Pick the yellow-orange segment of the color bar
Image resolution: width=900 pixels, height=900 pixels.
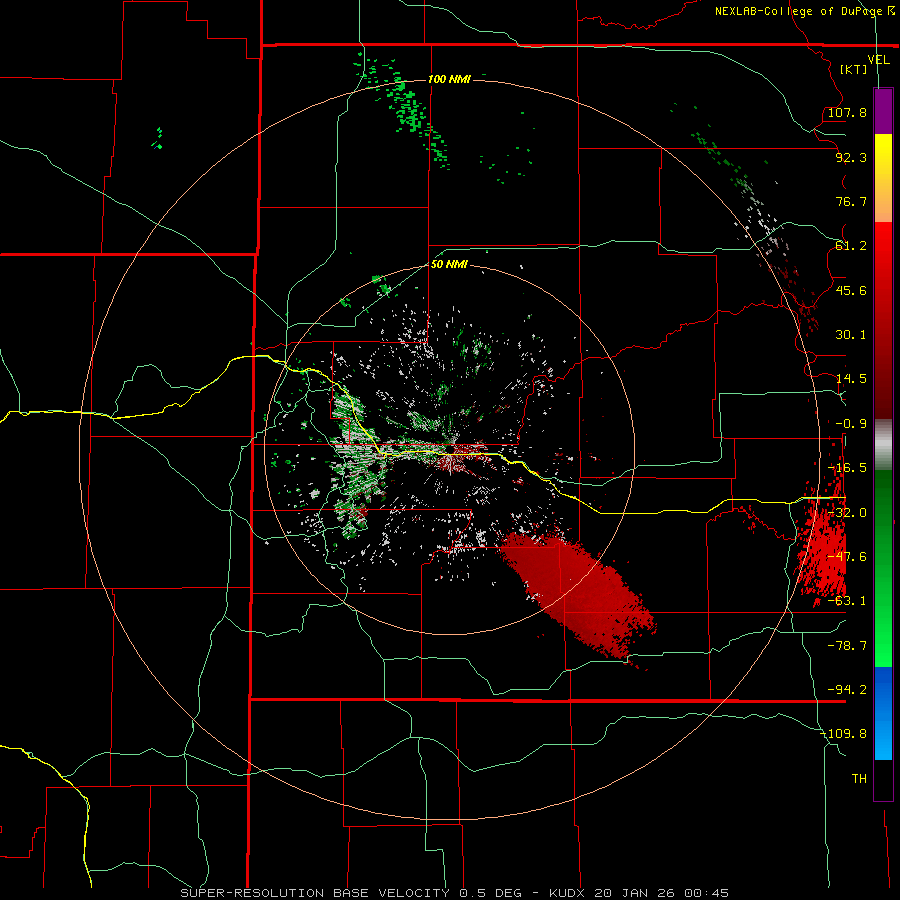[883, 178]
